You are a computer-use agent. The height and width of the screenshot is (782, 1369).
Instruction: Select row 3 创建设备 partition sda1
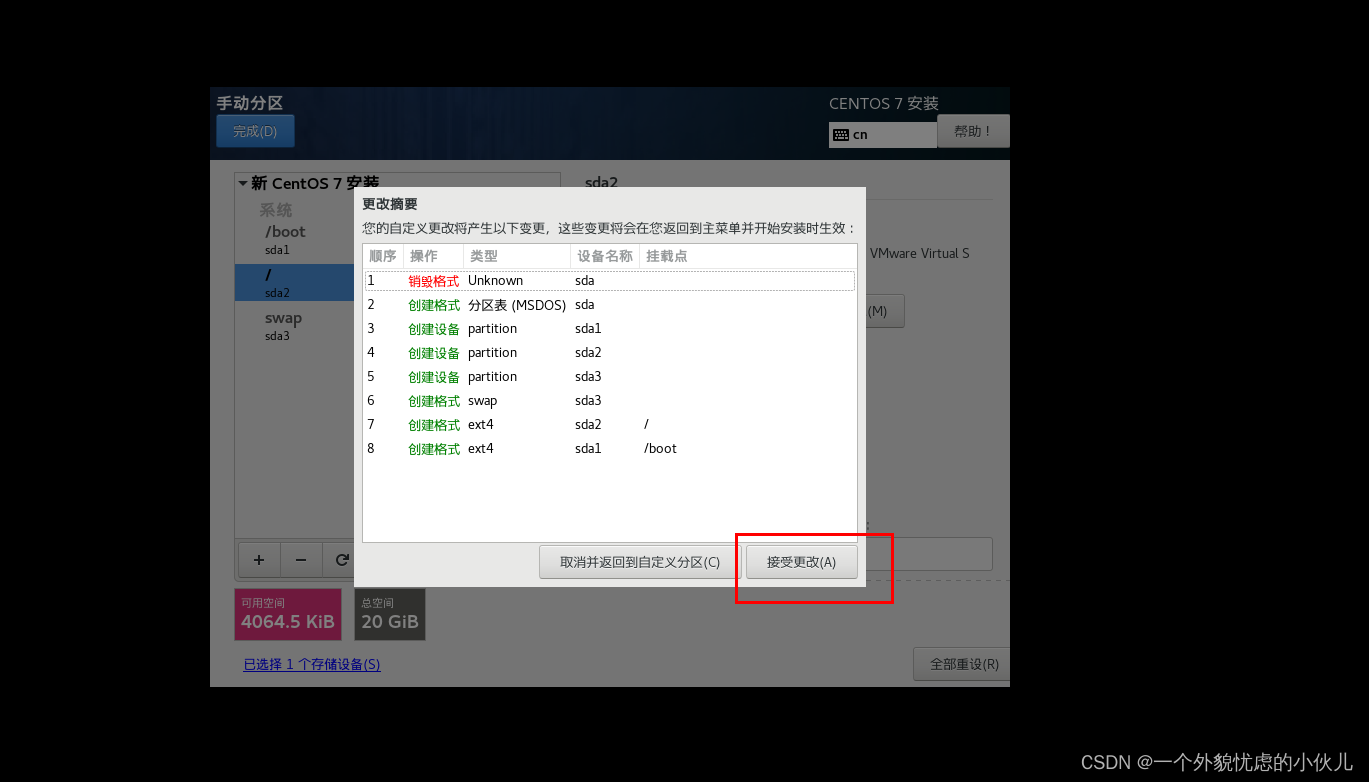609,329
